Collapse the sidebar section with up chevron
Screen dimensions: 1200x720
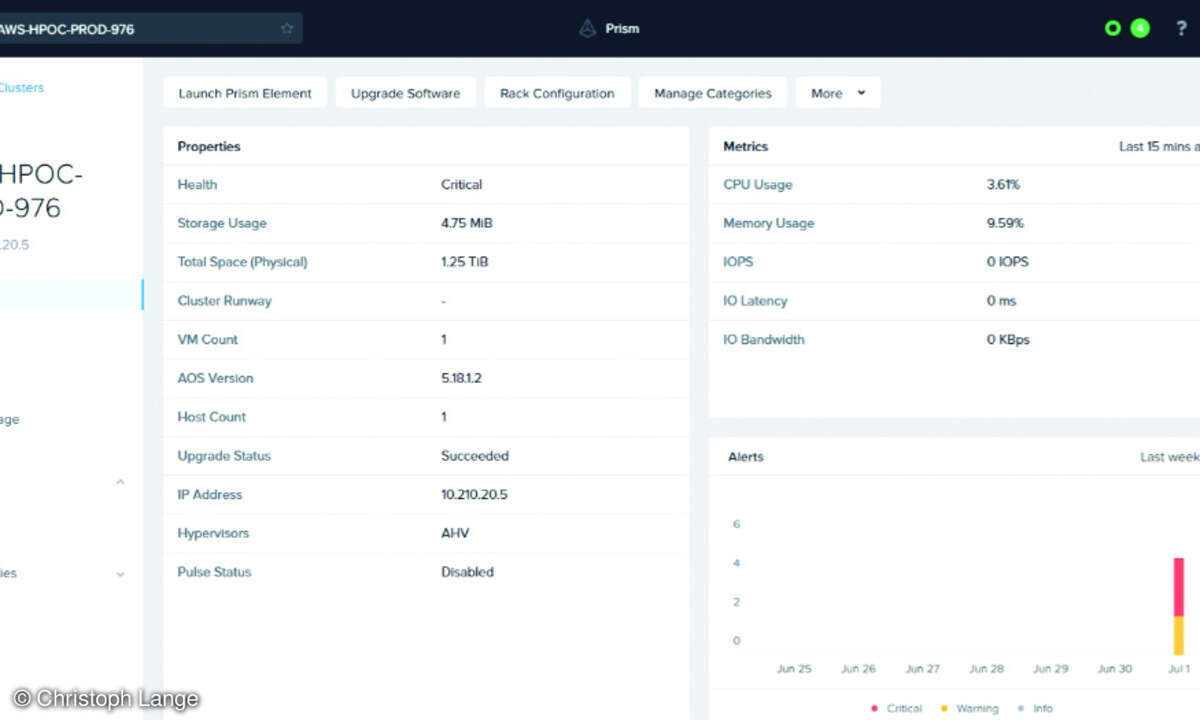tap(120, 482)
